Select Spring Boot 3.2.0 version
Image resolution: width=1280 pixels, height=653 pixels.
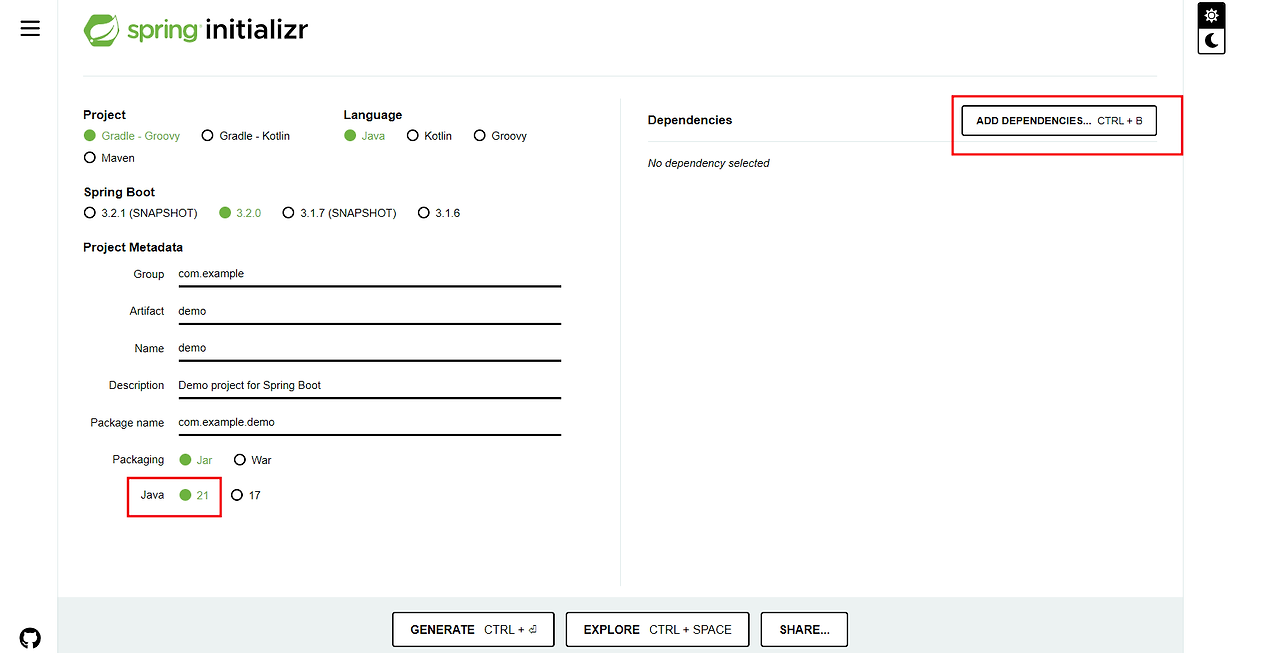(x=240, y=213)
